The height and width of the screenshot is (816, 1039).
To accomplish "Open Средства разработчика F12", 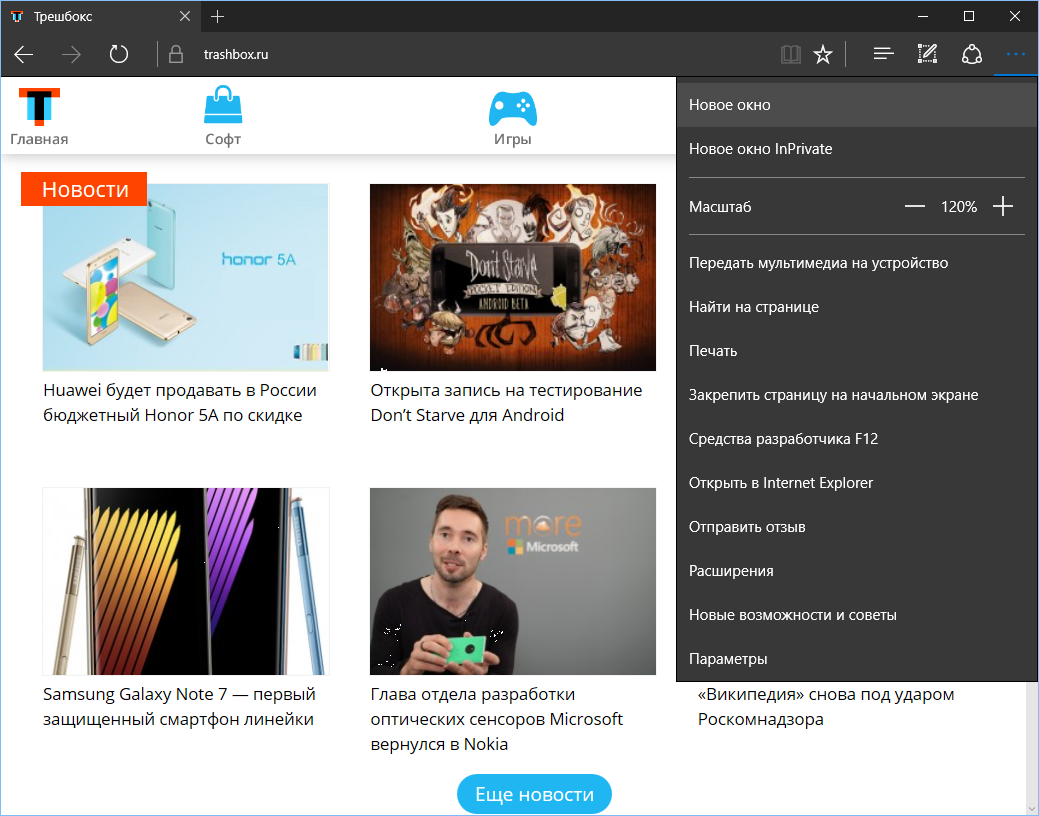I will [x=857, y=438].
